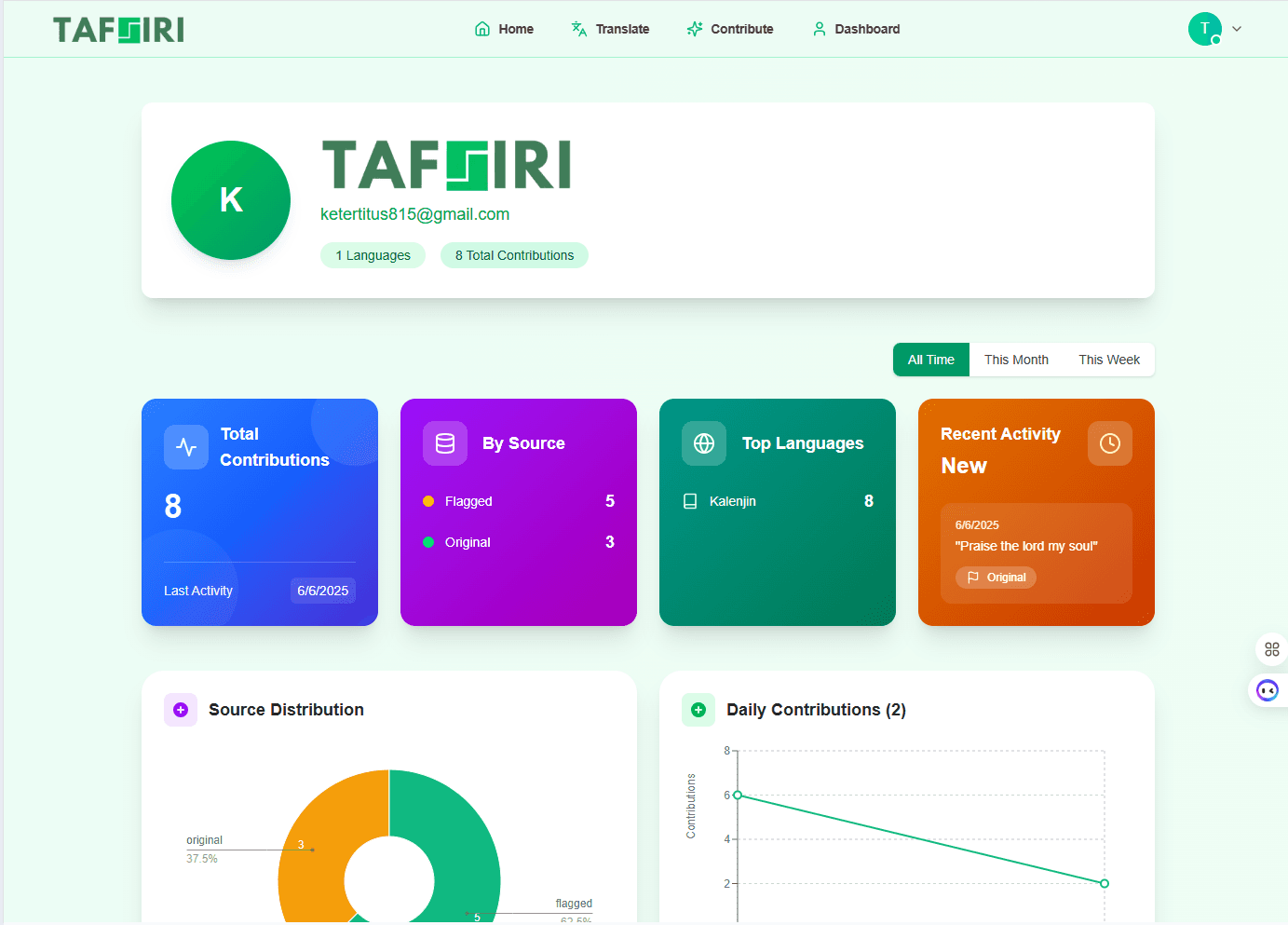Viewport: 1288px width, 925px height.
Task: Expand the user avatar dropdown chevron
Action: (1237, 29)
